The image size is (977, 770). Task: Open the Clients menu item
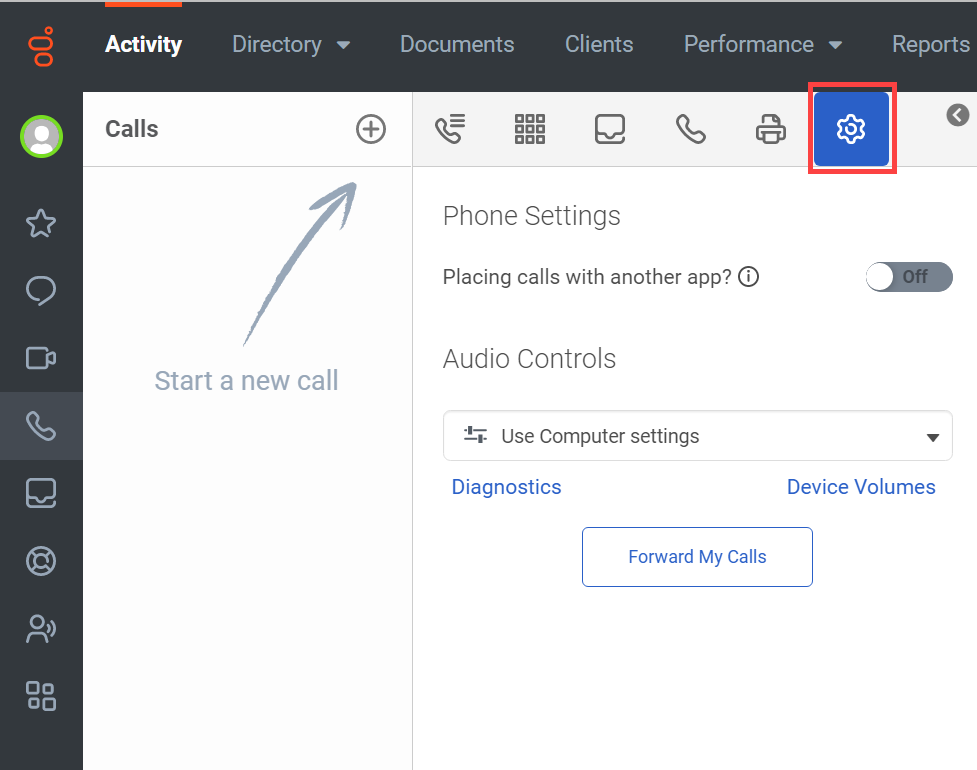599,44
